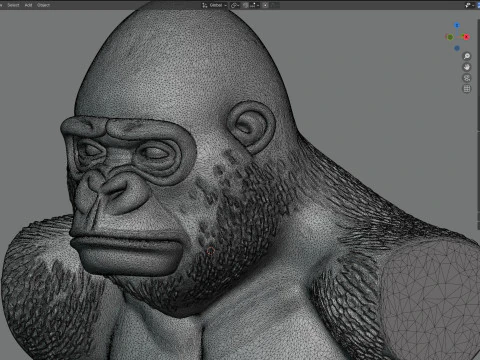The image size is (480, 360).
Task: Toggle the camera view icon
Action: click(x=467, y=78)
